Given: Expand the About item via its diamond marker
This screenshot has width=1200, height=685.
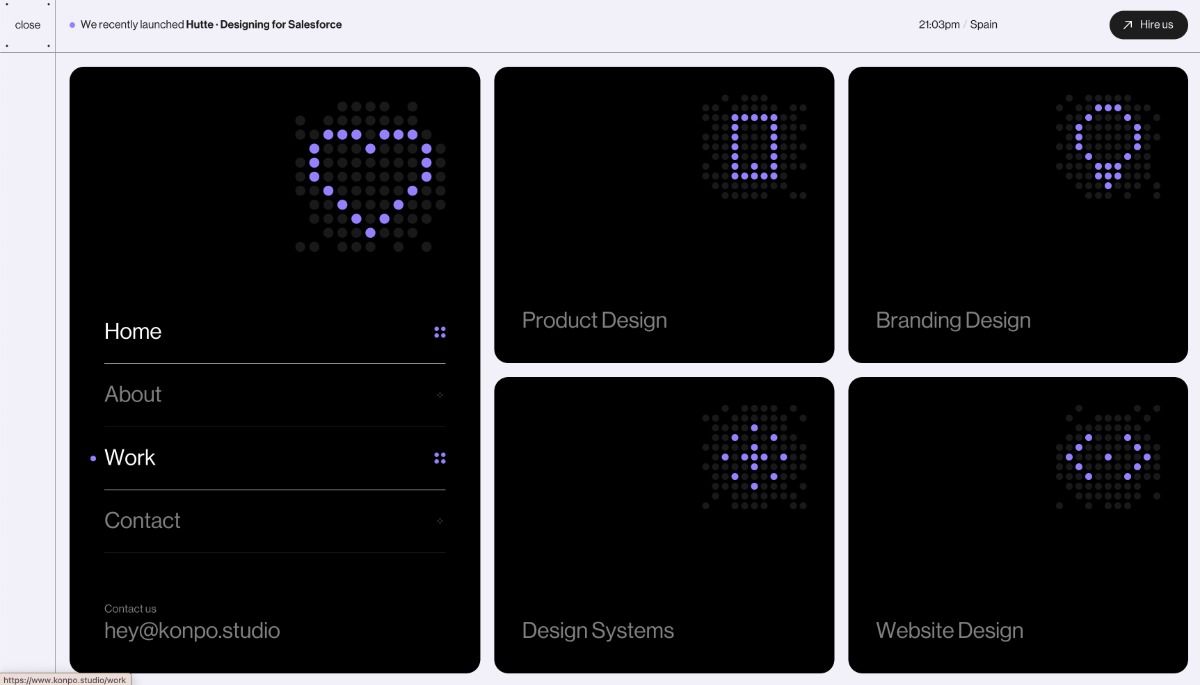Looking at the screenshot, I should [x=439, y=394].
